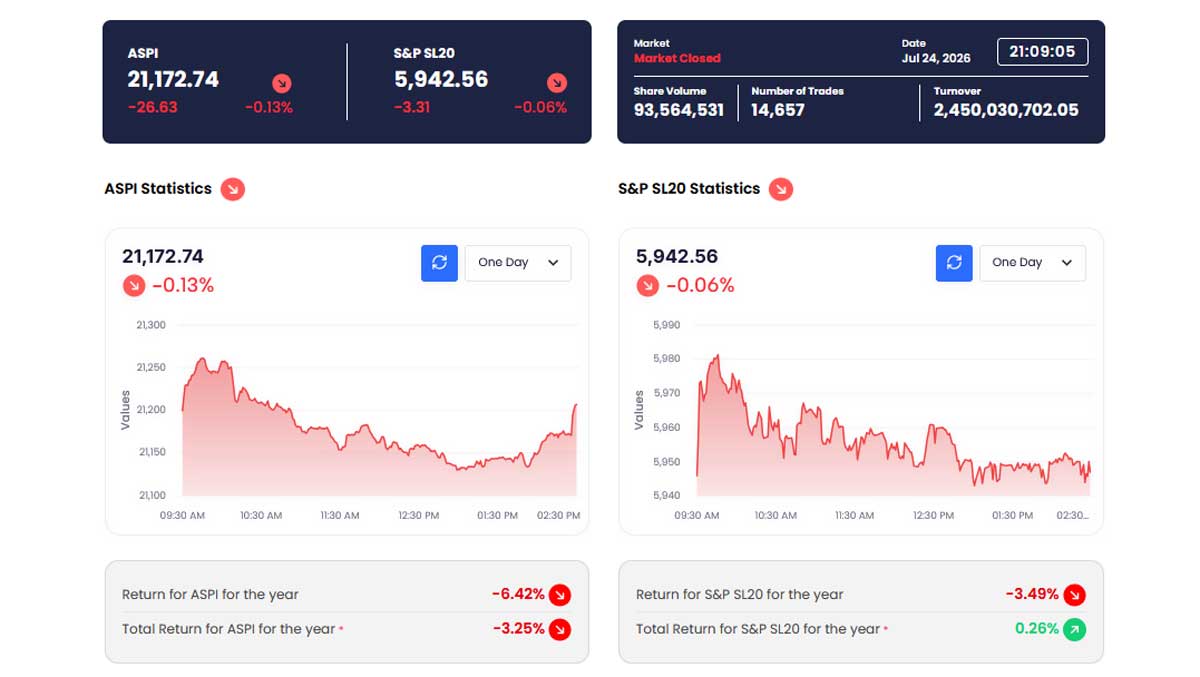Click Total Return for S&P SL20 for the year label
The height and width of the screenshot is (677, 1200).
pyautogui.click(x=758, y=630)
